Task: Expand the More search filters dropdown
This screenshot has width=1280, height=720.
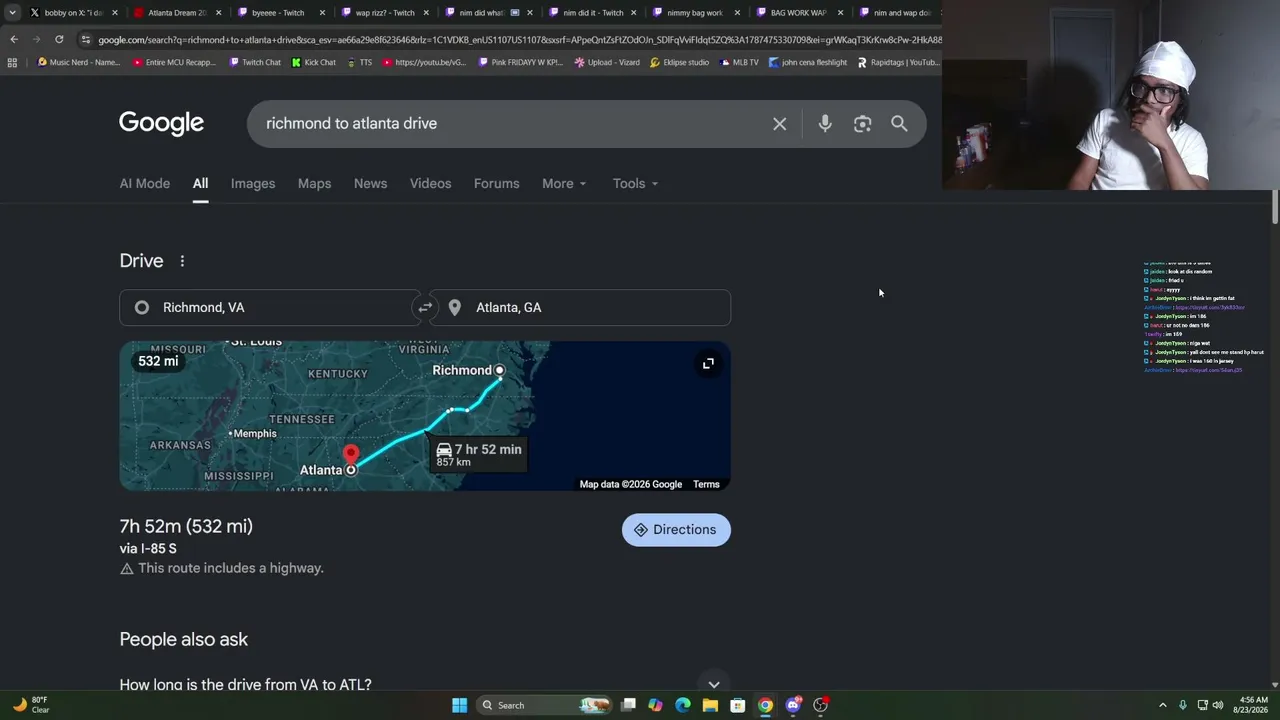Action: (564, 184)
